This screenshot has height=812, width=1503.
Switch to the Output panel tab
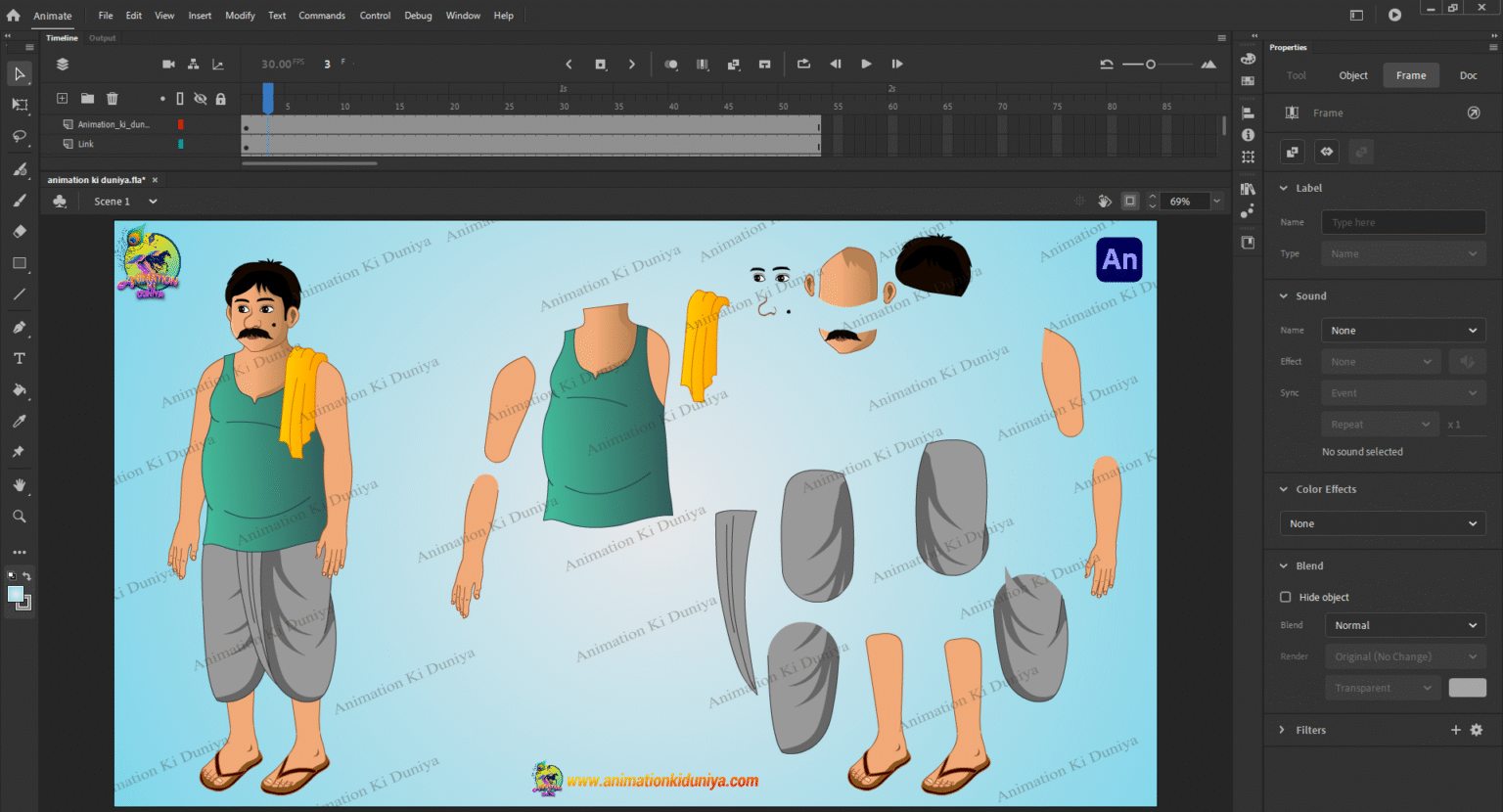coord(103,38)
